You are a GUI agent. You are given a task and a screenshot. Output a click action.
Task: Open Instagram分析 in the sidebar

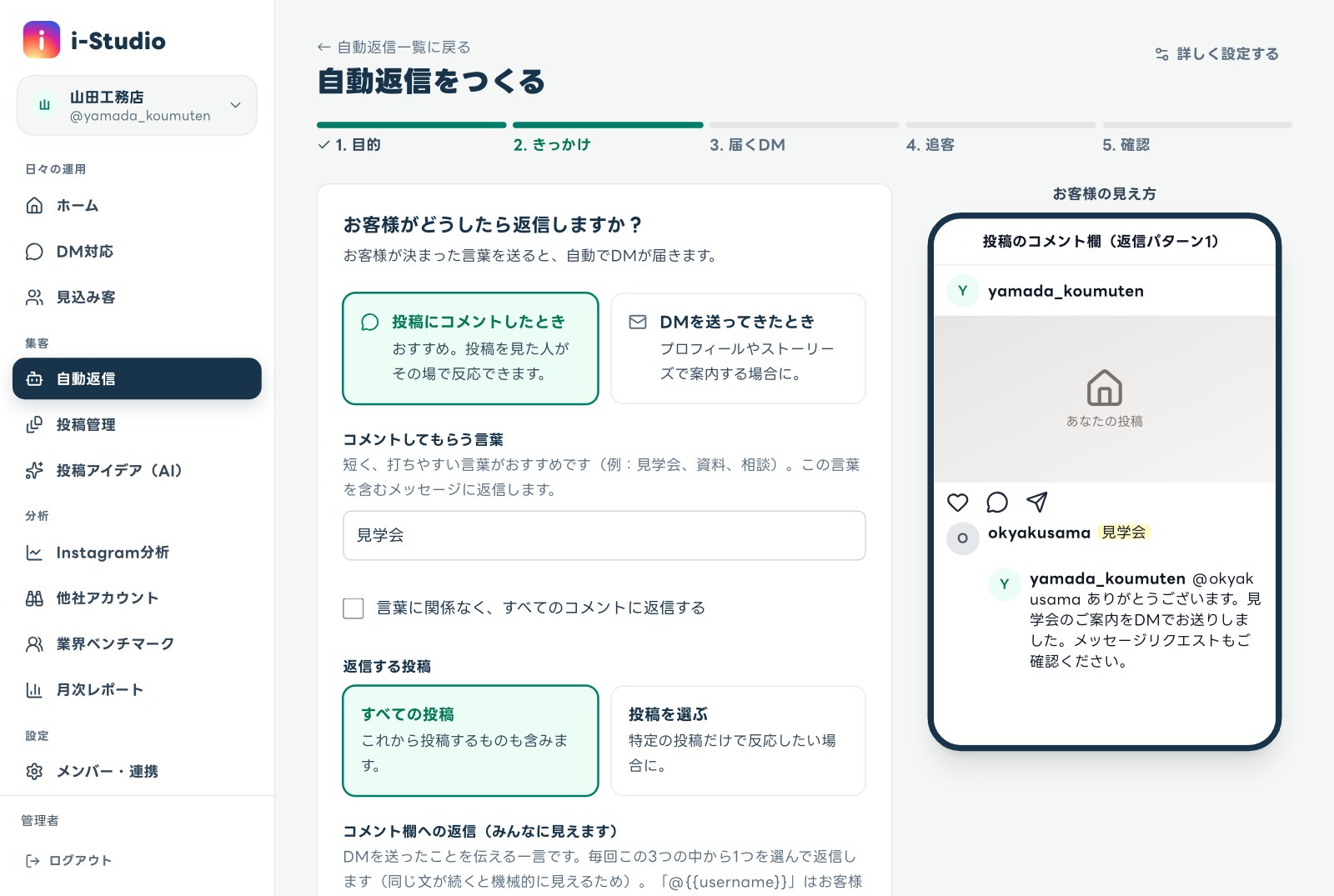[137, 553]
